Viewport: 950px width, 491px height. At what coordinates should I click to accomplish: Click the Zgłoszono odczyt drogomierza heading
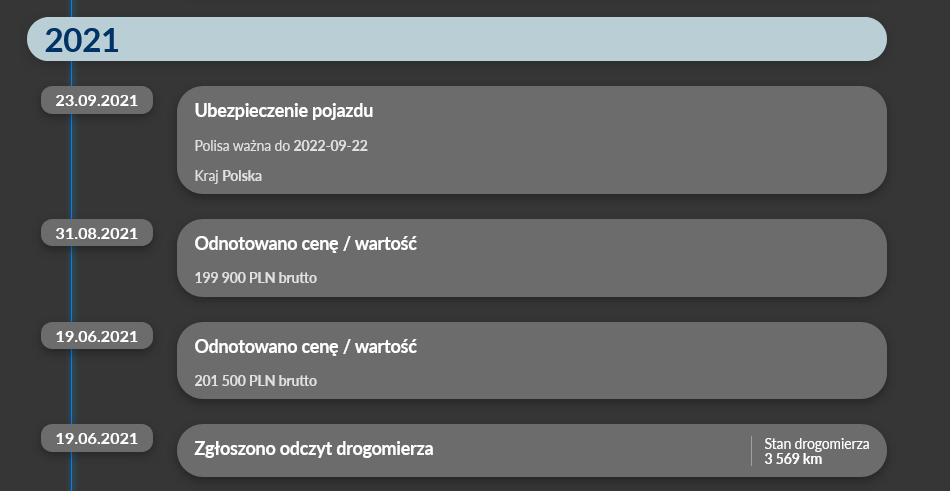pos(314,449)
